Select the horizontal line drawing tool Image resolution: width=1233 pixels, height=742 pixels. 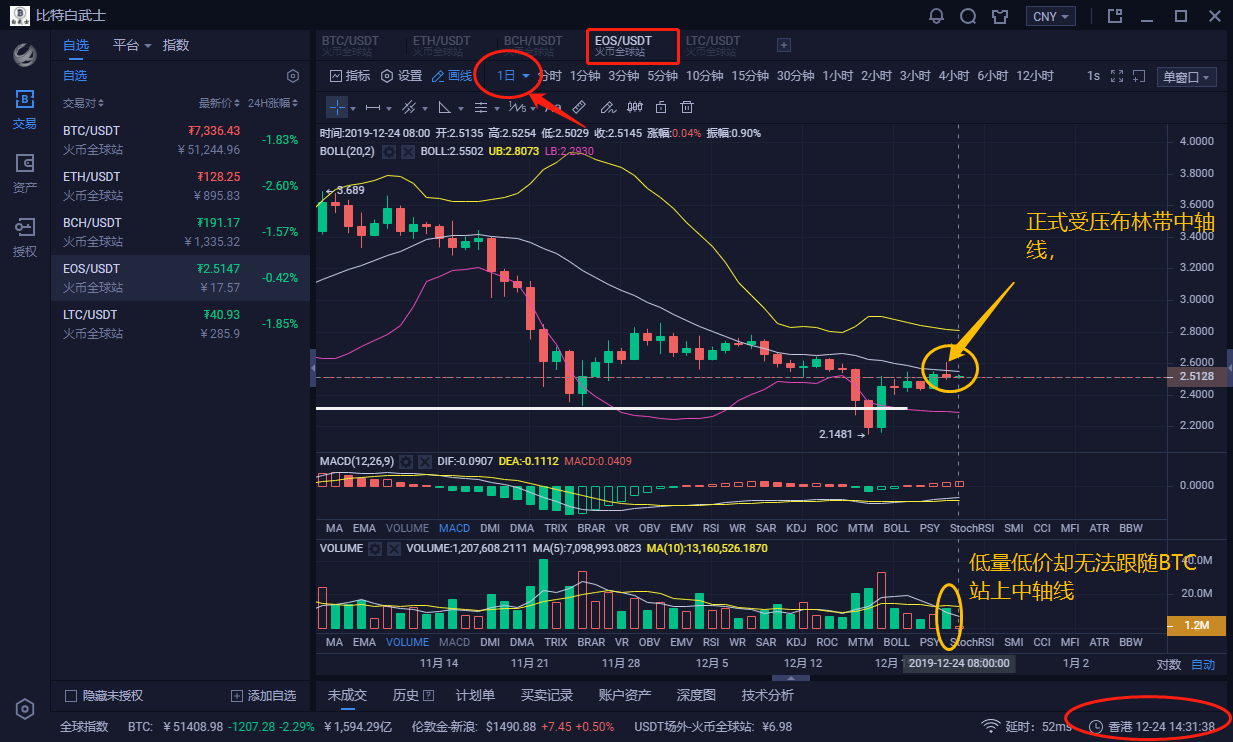point(373,107)
